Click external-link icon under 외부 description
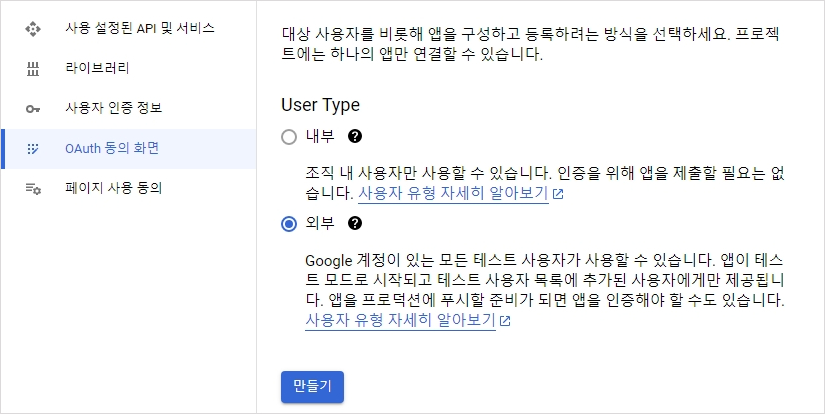 pos(506,321)
